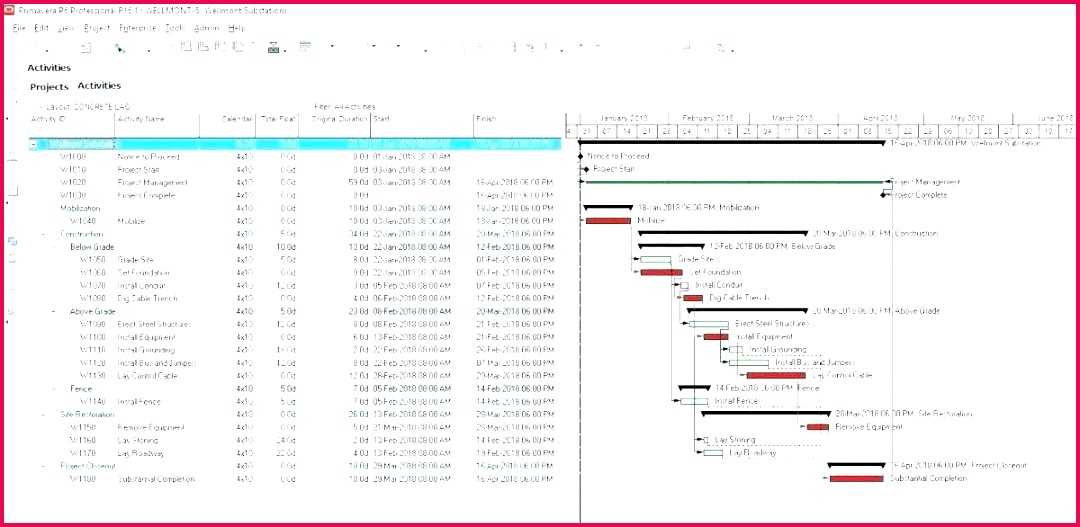
Task: Click the page icon in the toolbar
Action: click(86, 47)
